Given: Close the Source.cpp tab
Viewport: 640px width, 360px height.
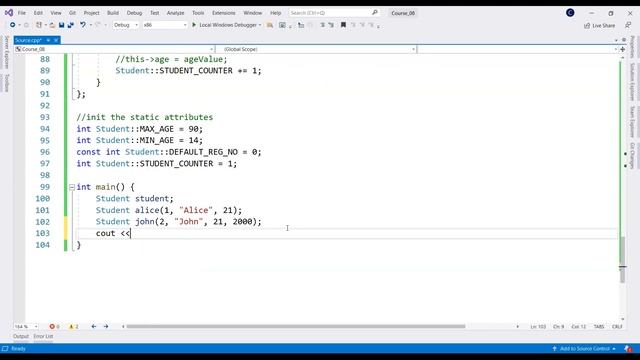Looking at the screenshot, I should pyautogui.click(x=56, y=40).
